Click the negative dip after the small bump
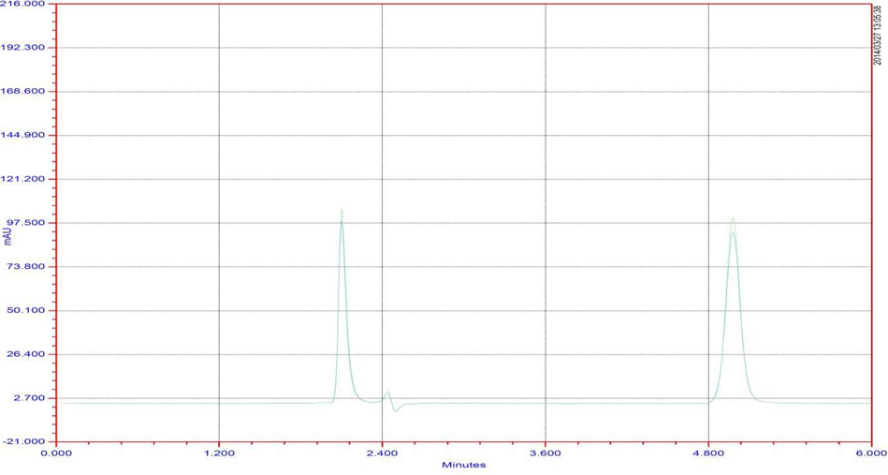The image size is (888, 475). 396,410
